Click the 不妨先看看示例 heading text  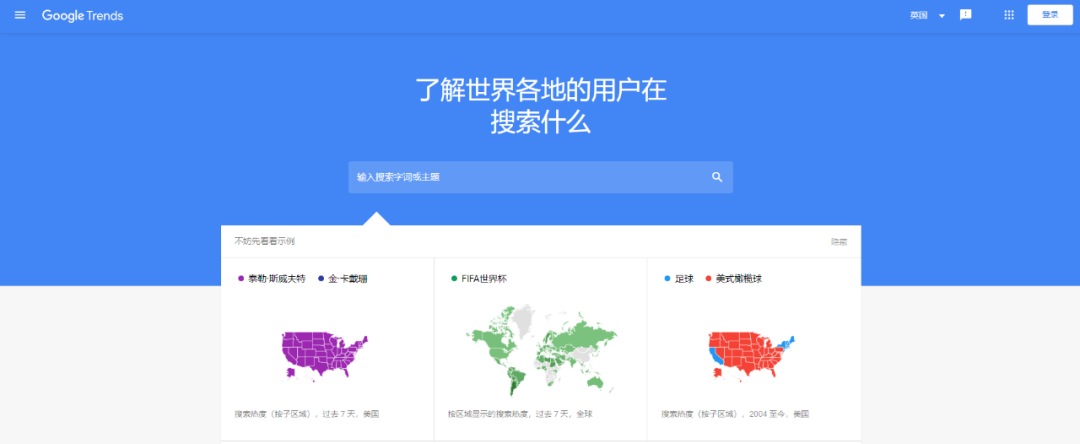click(264, 242)
